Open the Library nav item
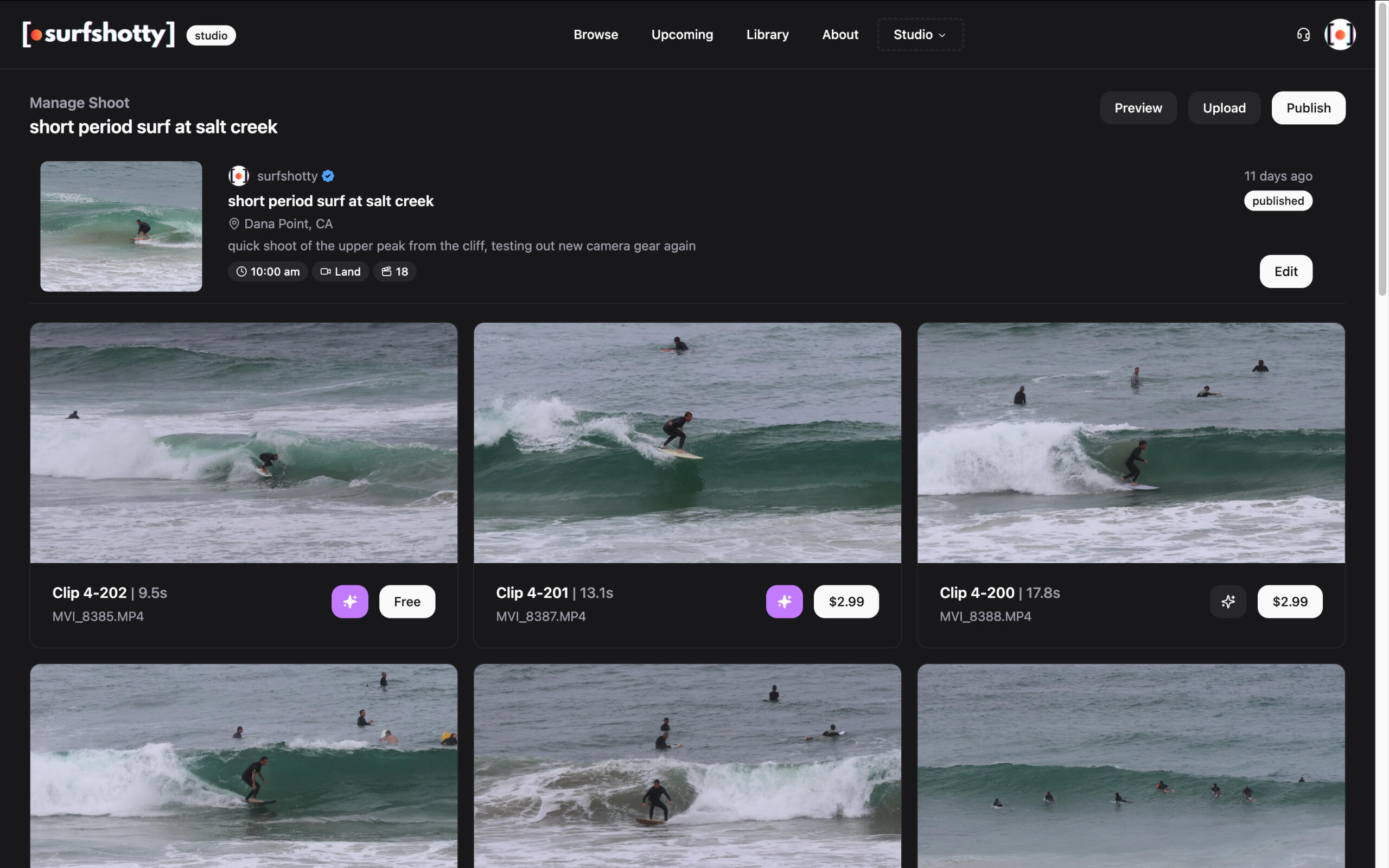 (767, 35)
